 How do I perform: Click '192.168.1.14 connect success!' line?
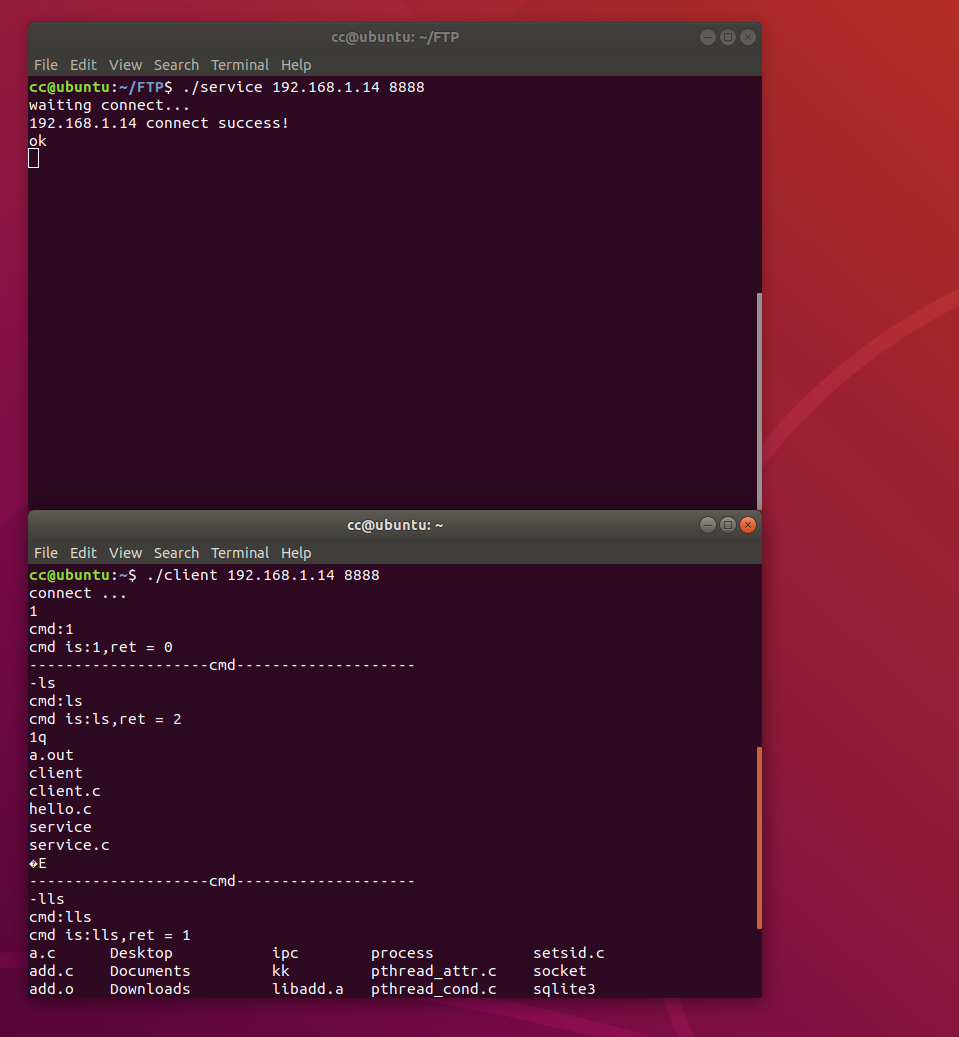coord(159,123)
